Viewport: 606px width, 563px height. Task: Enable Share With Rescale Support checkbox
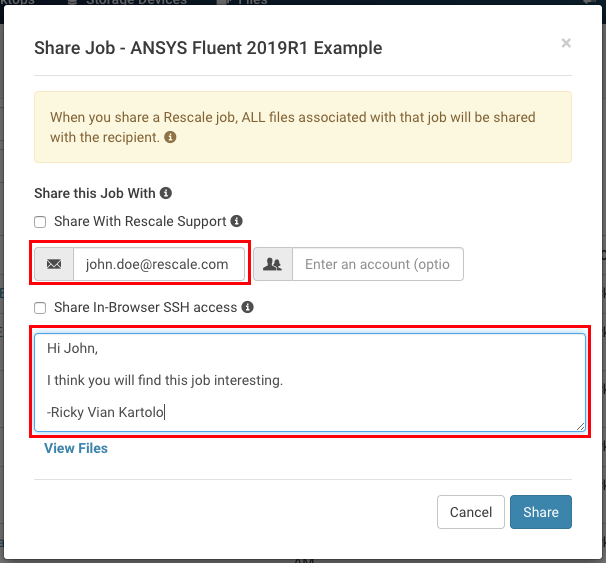pyautogui.click(x=40, y=222)
